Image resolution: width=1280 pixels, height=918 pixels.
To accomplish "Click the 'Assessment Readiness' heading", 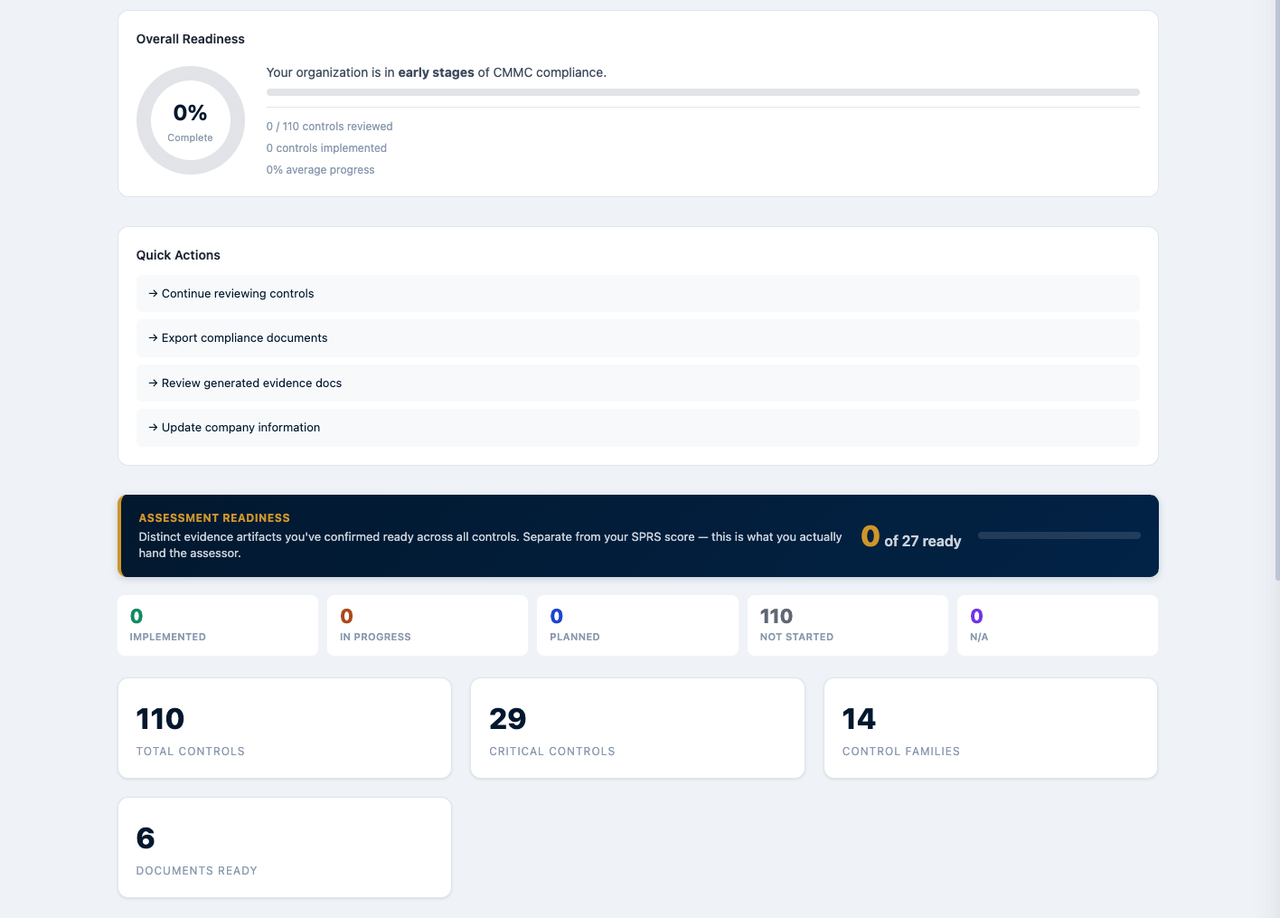I will click(214, 518).
